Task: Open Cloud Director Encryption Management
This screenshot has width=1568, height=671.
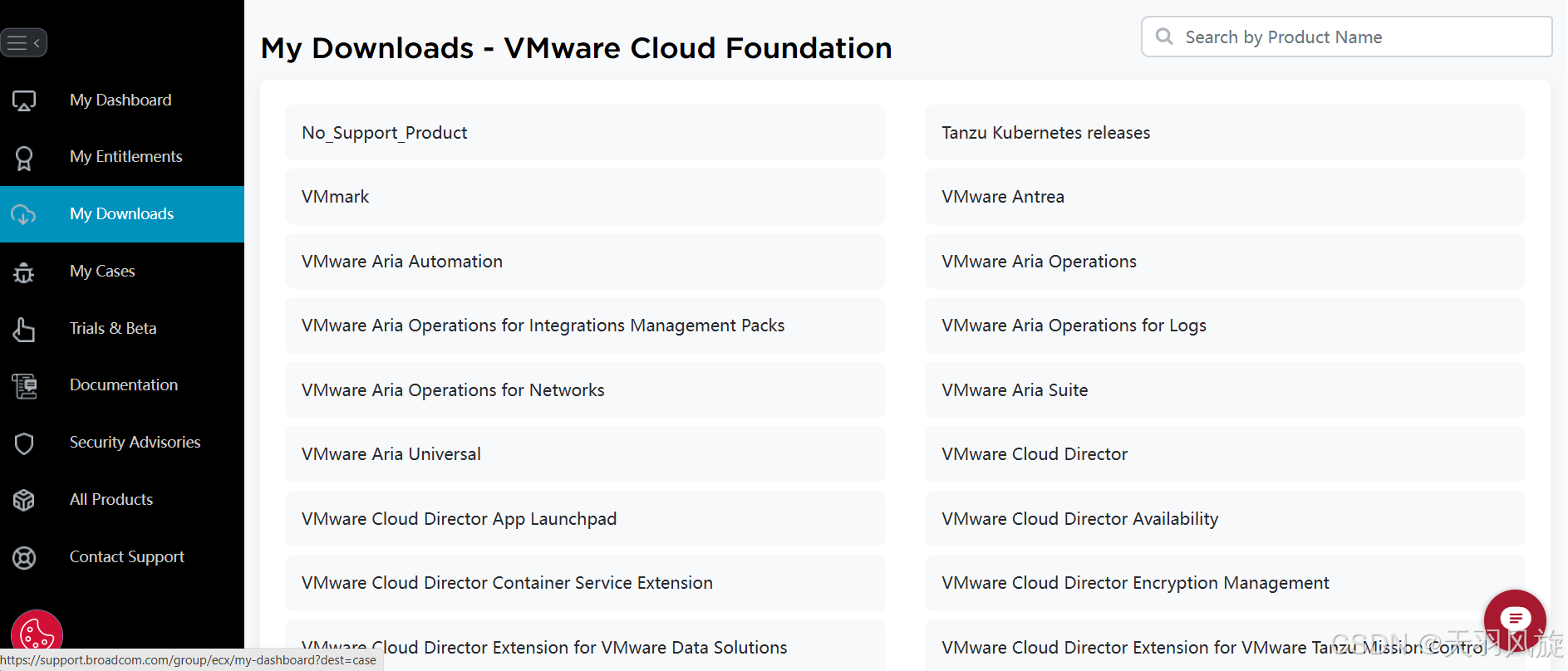Action: [x=1225, y=583]
